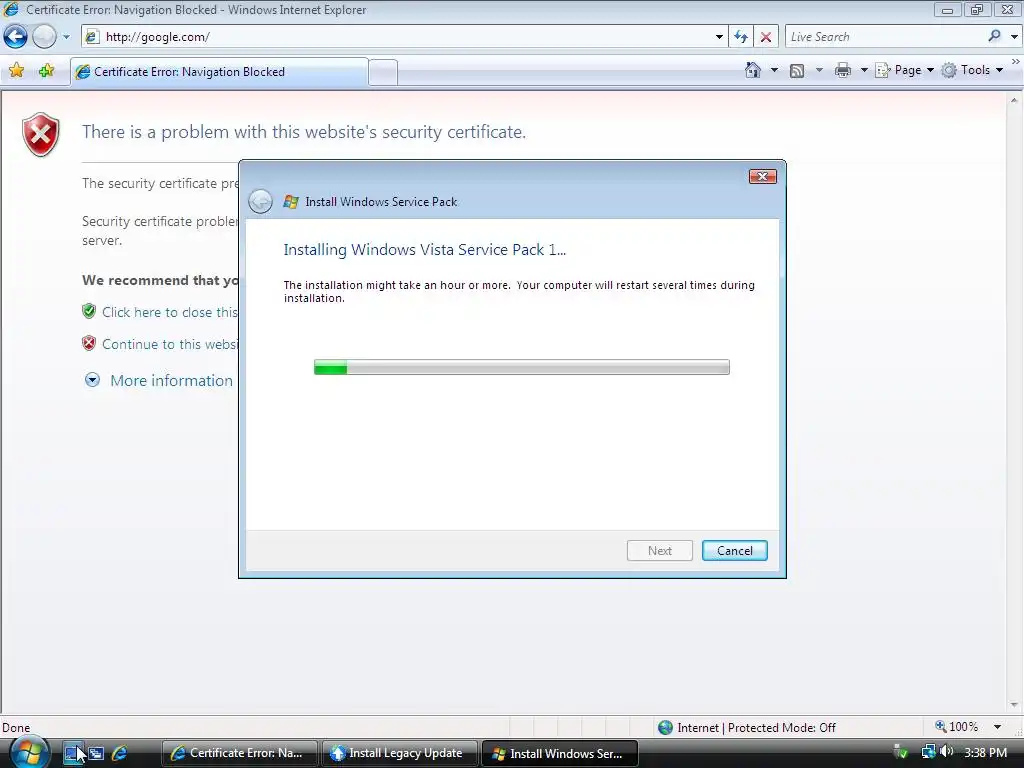The image size is (1024, 768).
Task: Click into the Live Search box
Action: pos(885,37)
